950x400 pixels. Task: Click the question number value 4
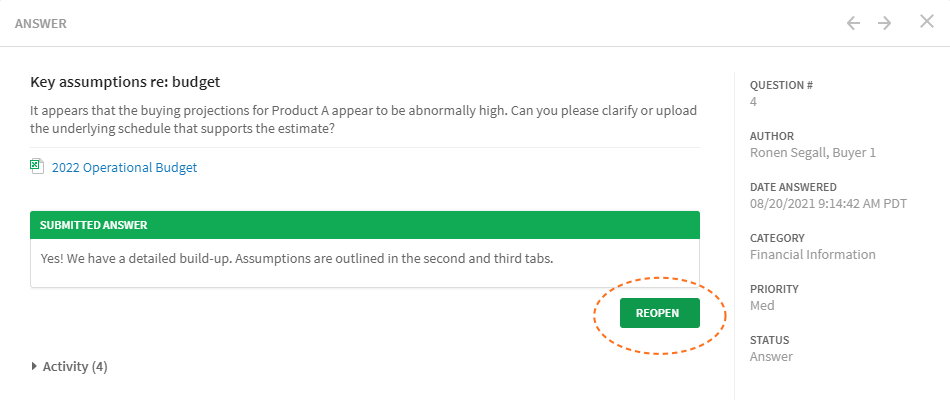point(753,102)
